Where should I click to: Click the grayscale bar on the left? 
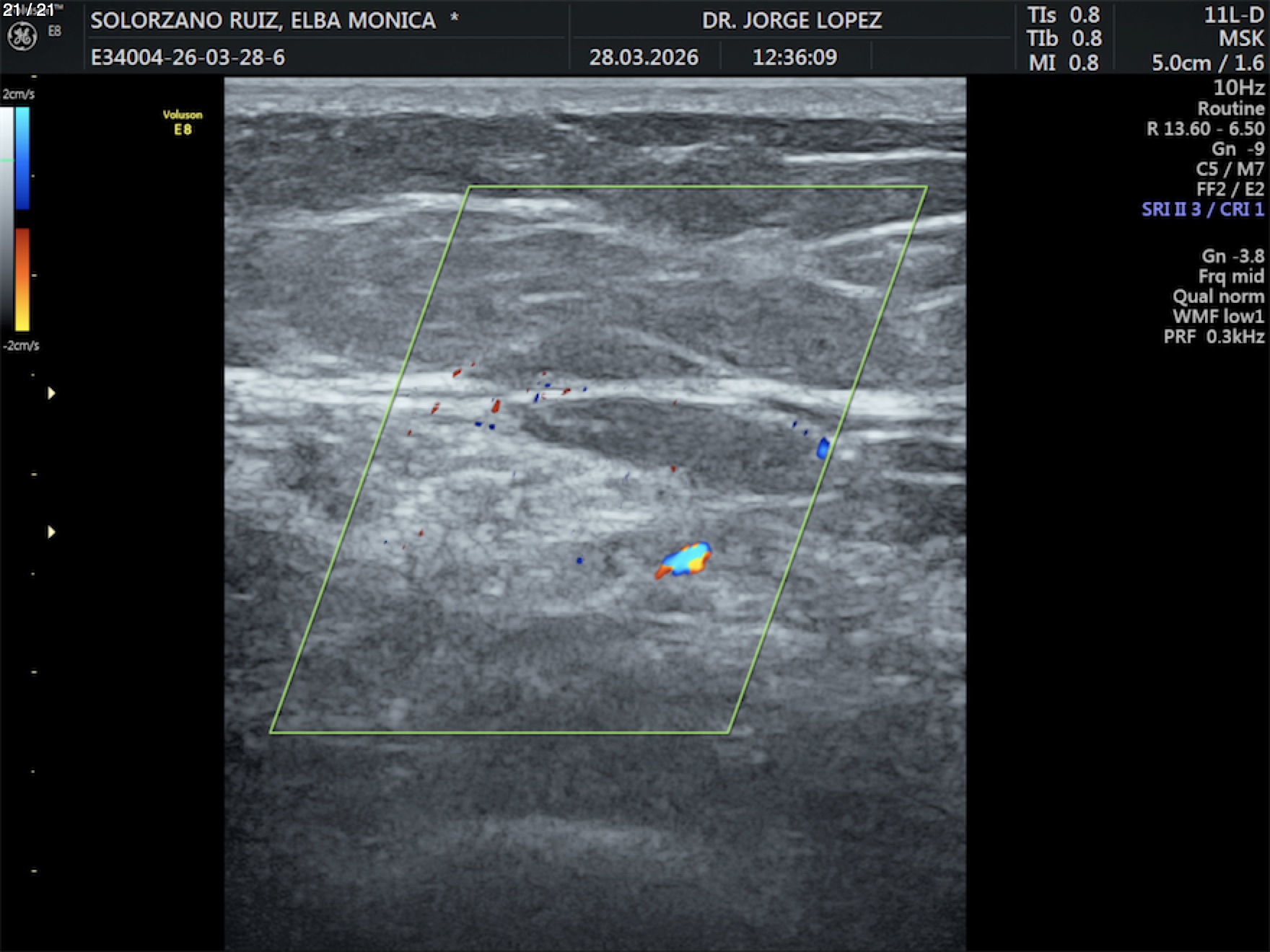(6, 216)
